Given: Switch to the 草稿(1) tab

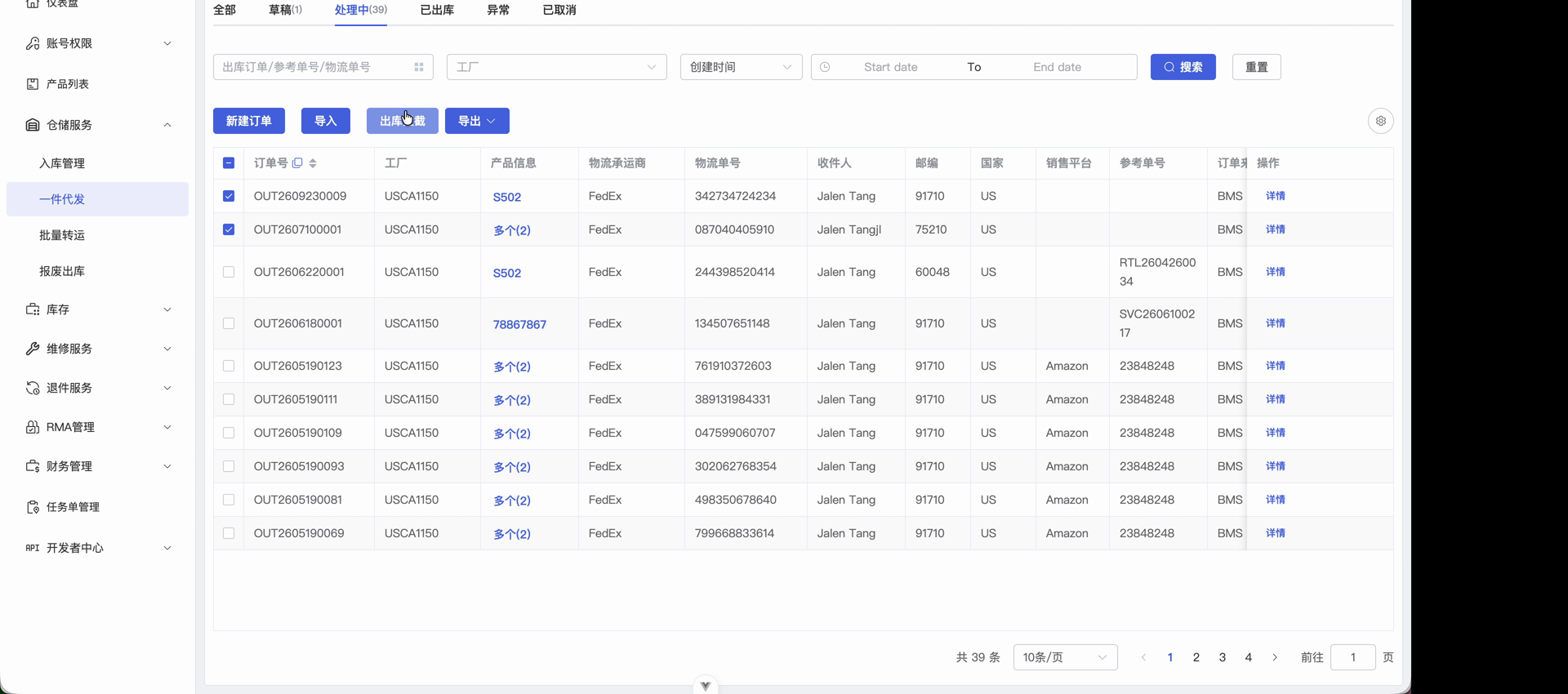Looking at the screenshot, I should (285, 10).
